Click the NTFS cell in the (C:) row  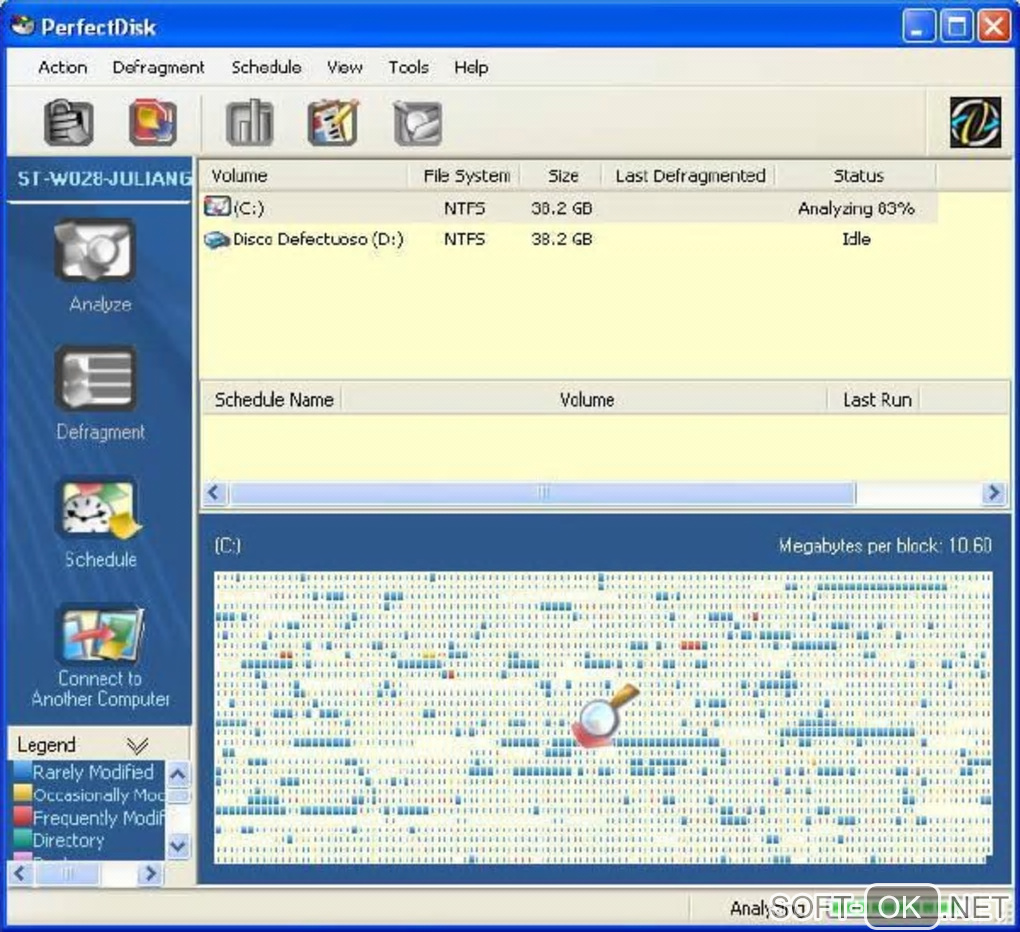click(464, 208)
